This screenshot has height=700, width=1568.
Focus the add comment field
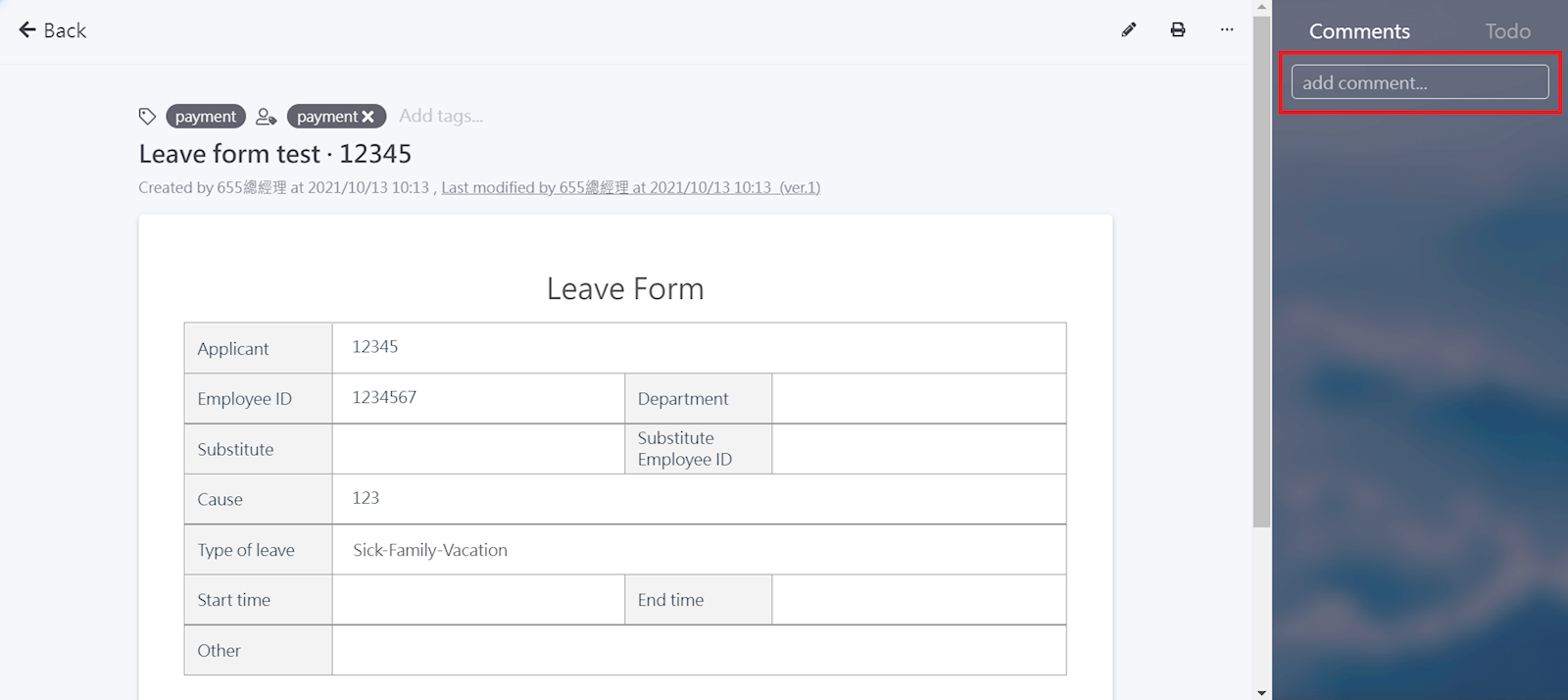coord(1419,82)
